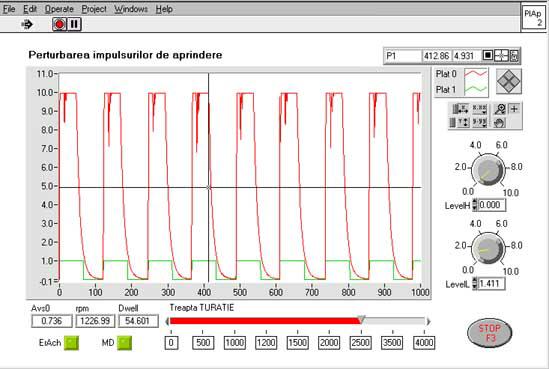Open X axis format x.xx dropdown
This screenshot has height=369, width=549.
(x=479, y=109)
